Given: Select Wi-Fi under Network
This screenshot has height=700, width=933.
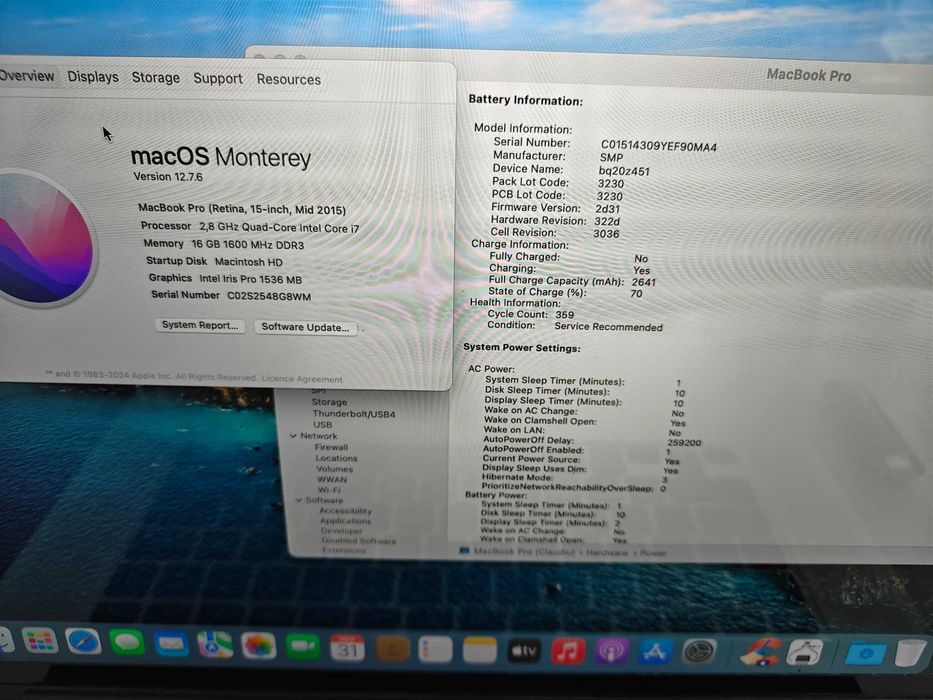Looking at the screenshot, I should (x=329, y=490).
